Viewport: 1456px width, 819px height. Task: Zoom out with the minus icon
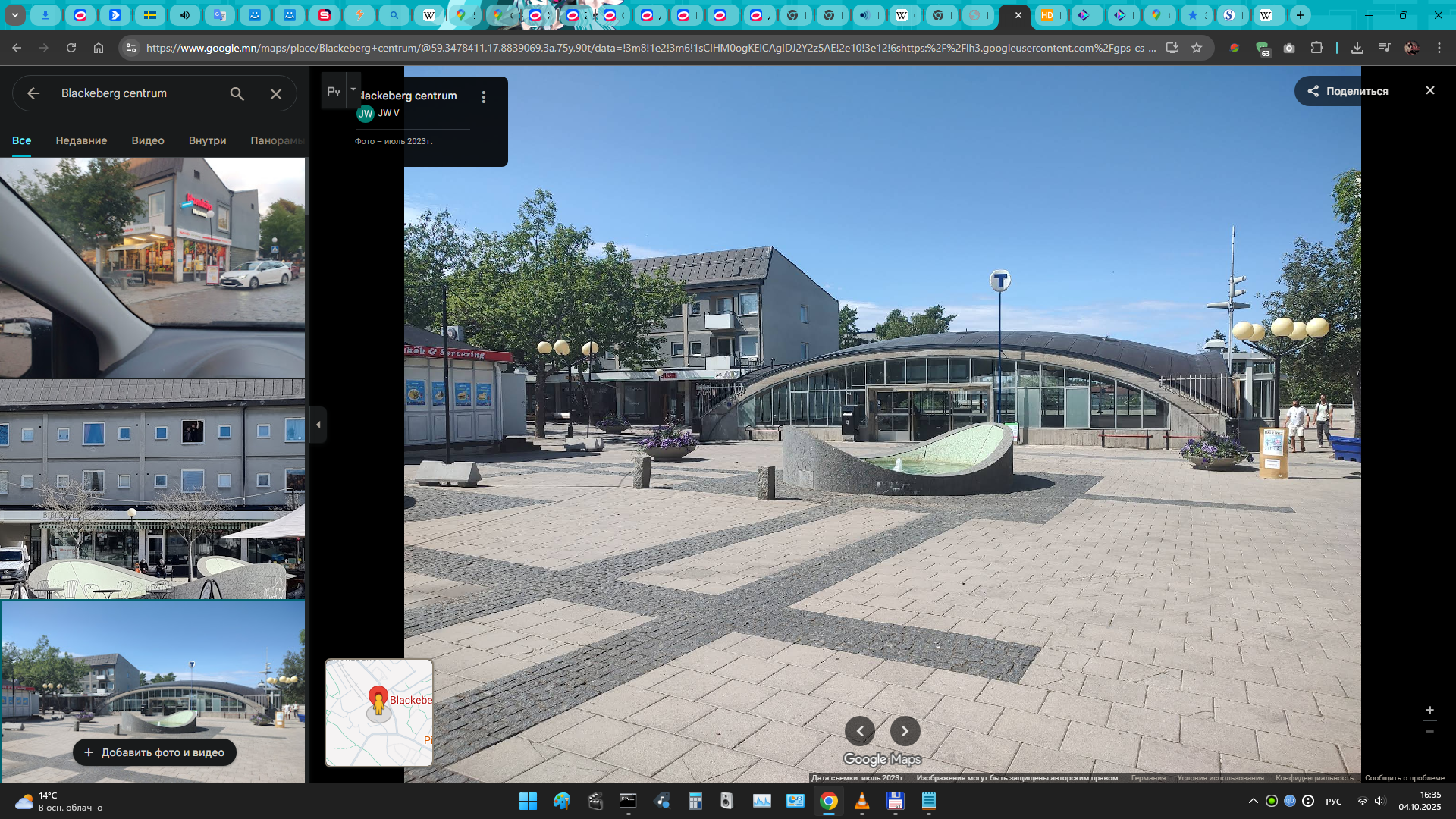[x=1429, y=732]
